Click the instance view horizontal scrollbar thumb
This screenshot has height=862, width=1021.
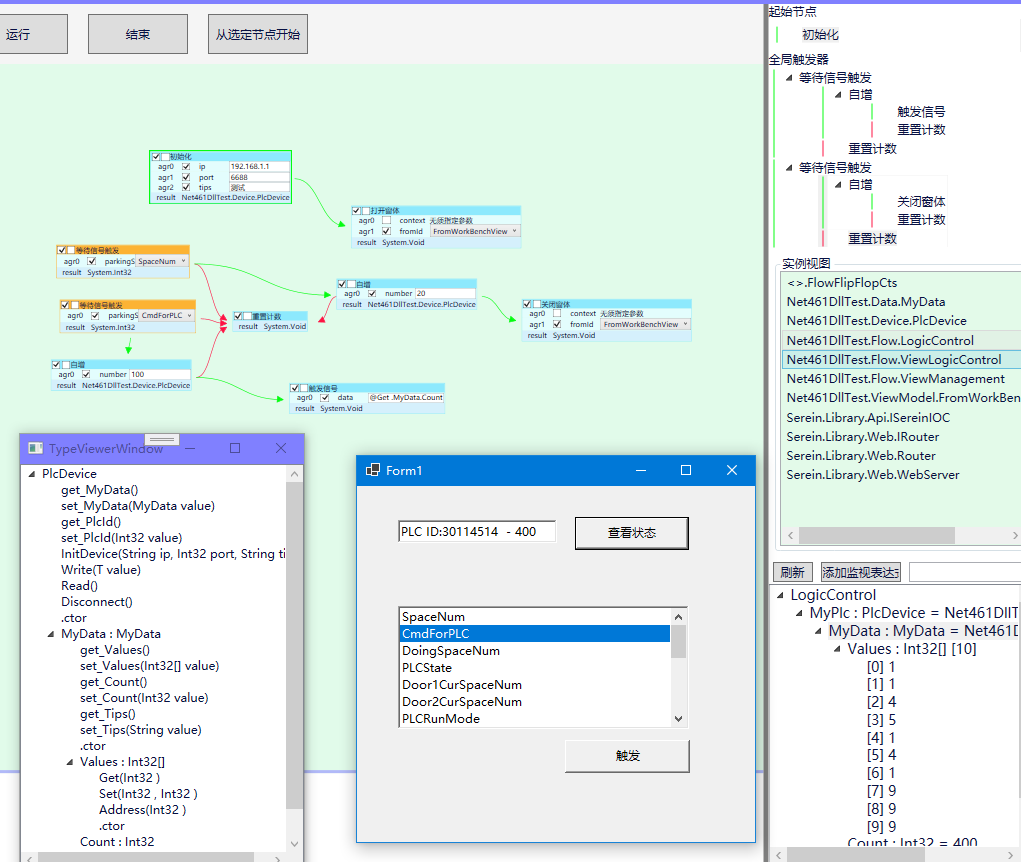pyautogui.click(x=876, y=535)
